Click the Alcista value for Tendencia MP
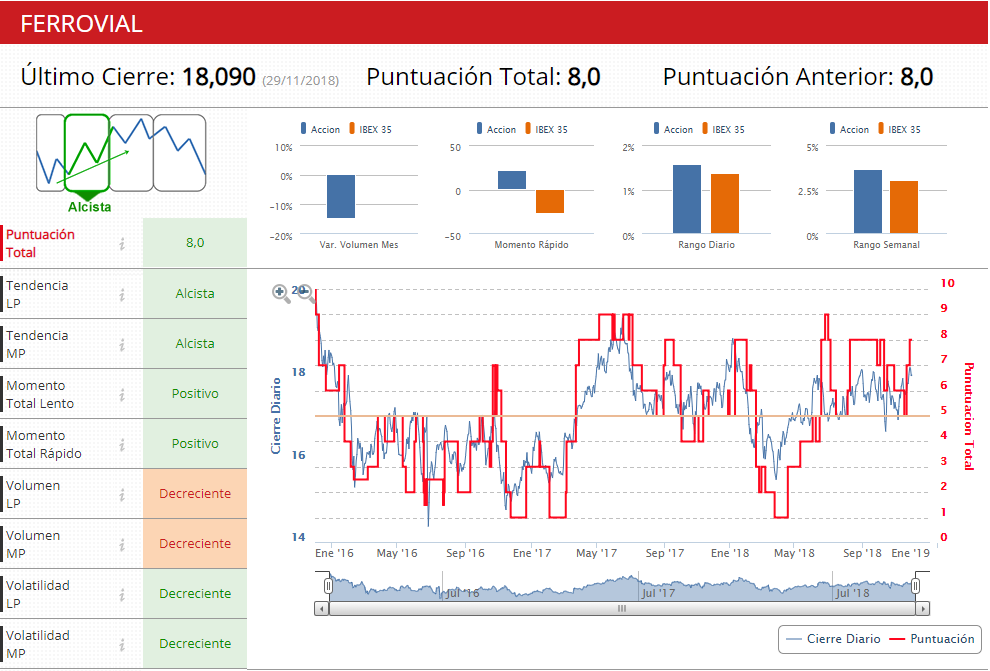 (195, 343)
